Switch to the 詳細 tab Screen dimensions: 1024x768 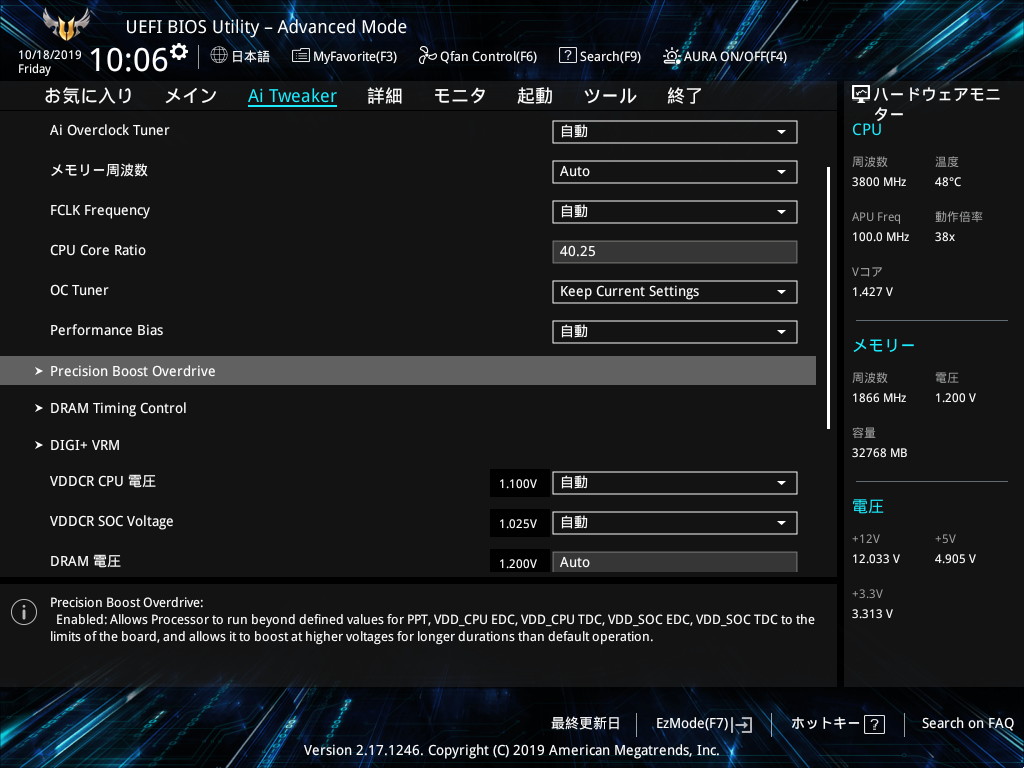pos(385,96)
